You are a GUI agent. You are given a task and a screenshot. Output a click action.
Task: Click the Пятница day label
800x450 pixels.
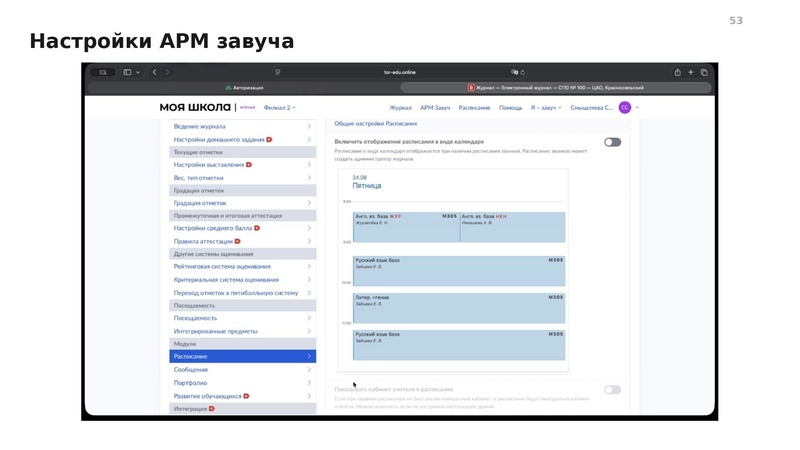367,186
